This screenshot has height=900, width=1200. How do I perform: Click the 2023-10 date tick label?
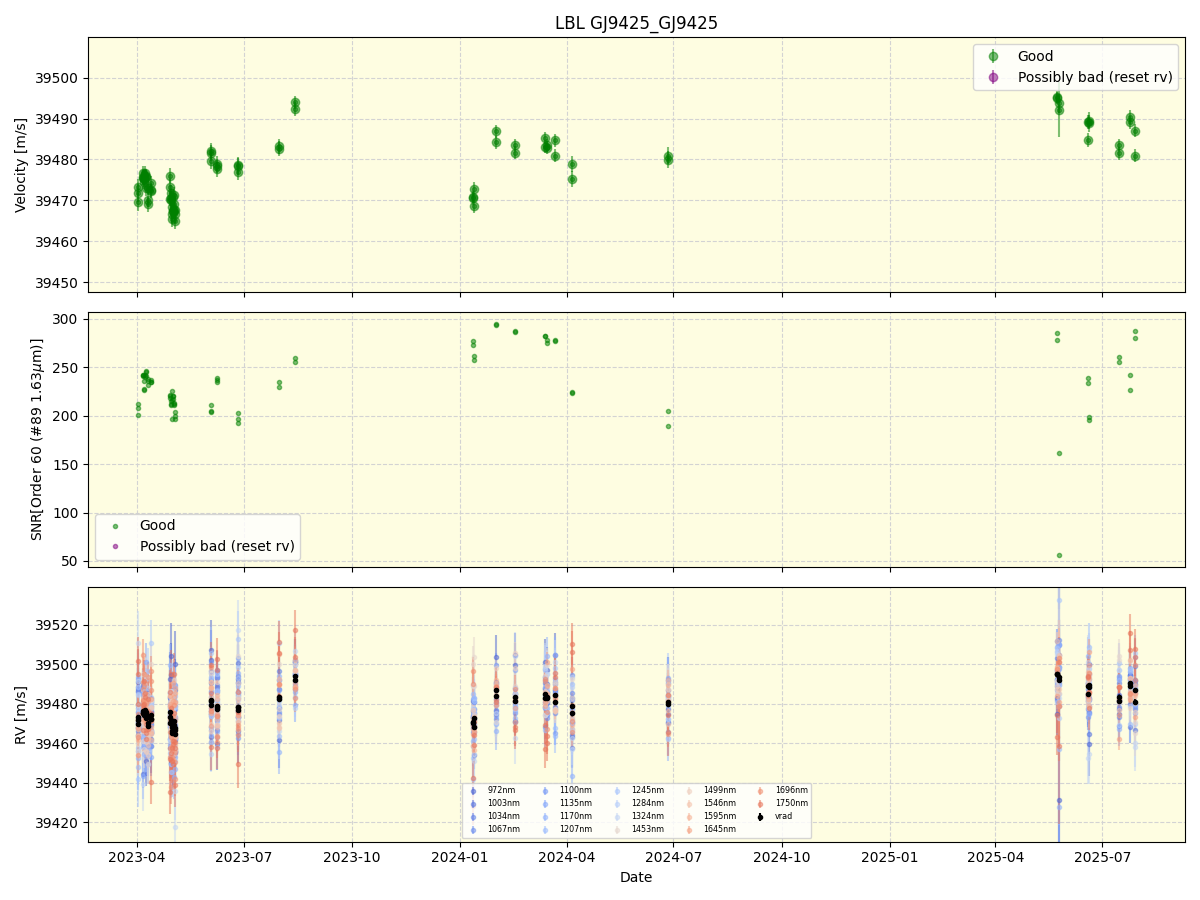(x=353, y=857)
